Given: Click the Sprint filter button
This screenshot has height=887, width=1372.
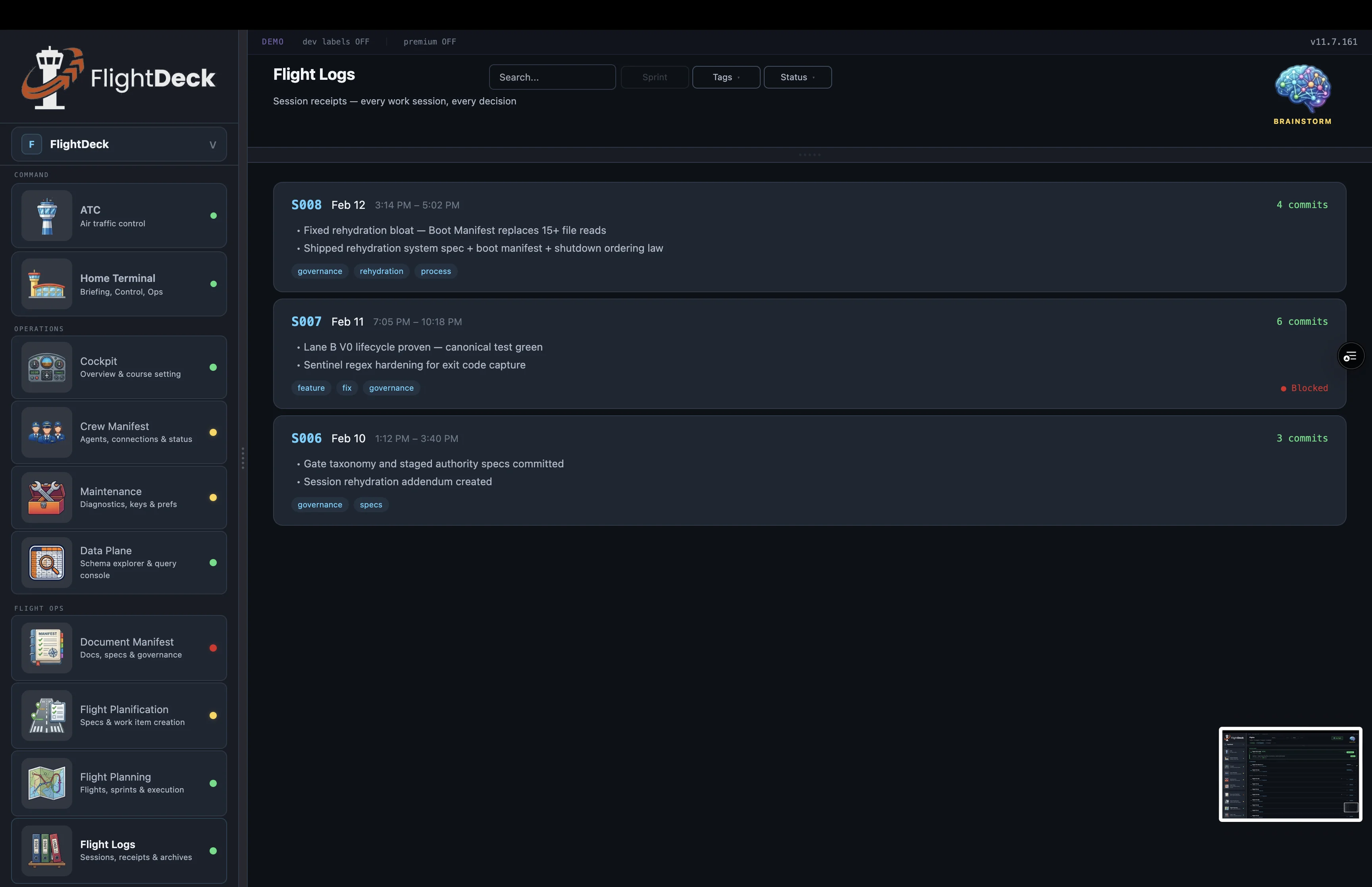Looking at the screenshot, I should [x=654, y=77].
